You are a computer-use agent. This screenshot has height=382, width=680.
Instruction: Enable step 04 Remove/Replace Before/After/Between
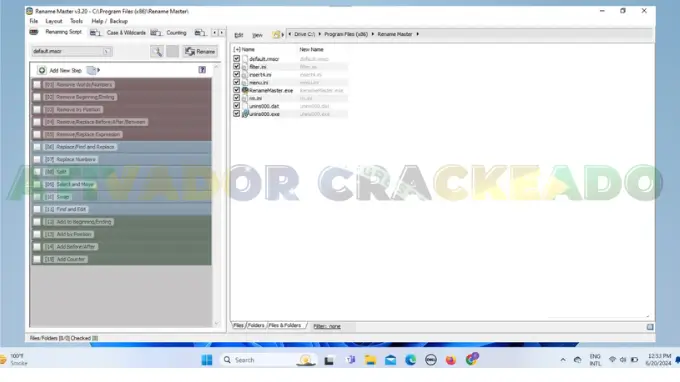[37, 122]
